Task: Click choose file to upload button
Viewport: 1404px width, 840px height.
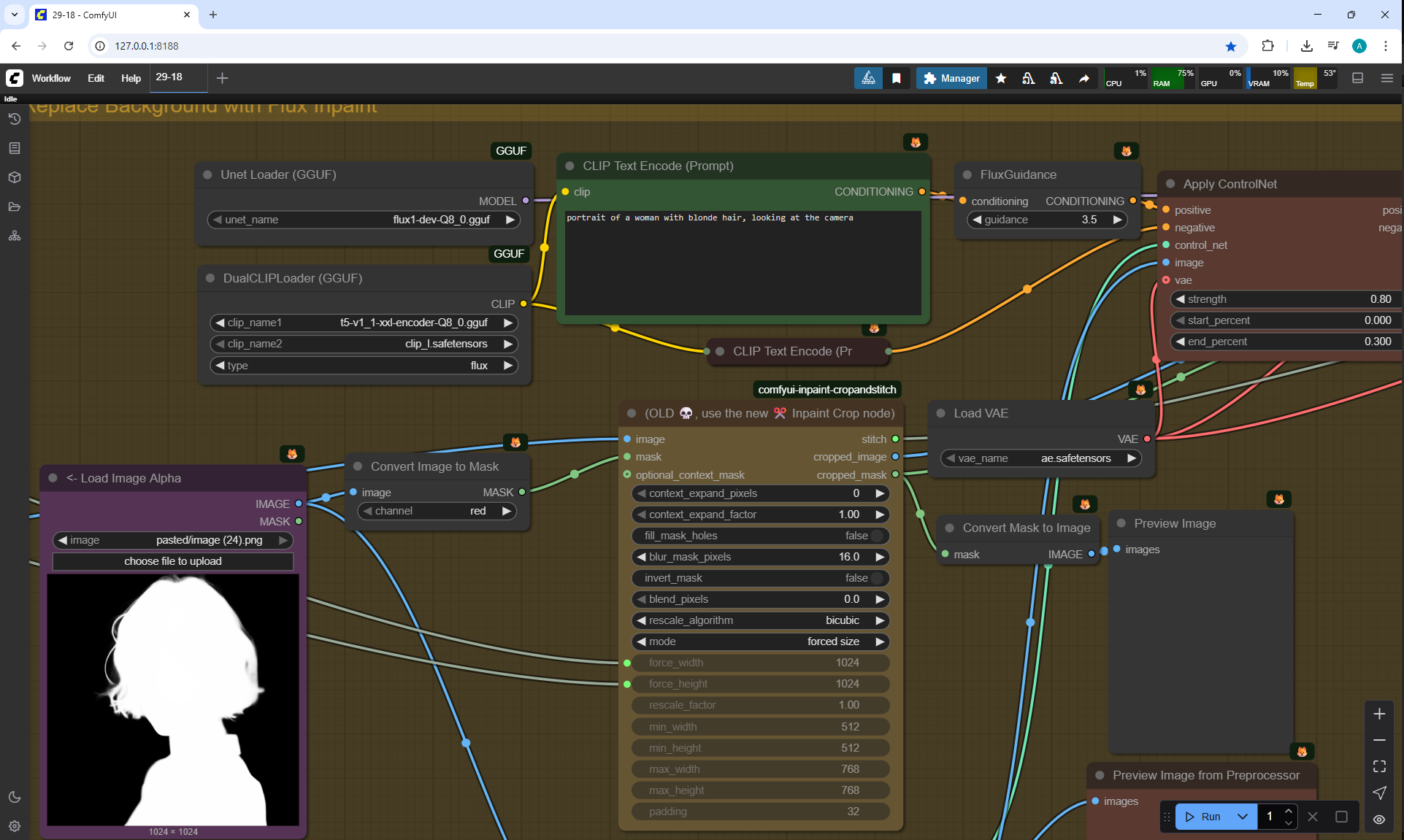Action: pos(173,561)
